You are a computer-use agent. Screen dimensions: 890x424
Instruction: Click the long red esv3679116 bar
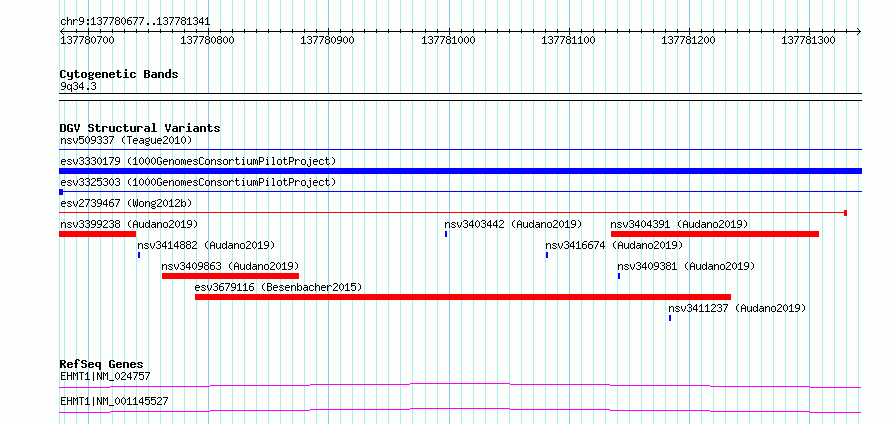[x=463, y=297]
